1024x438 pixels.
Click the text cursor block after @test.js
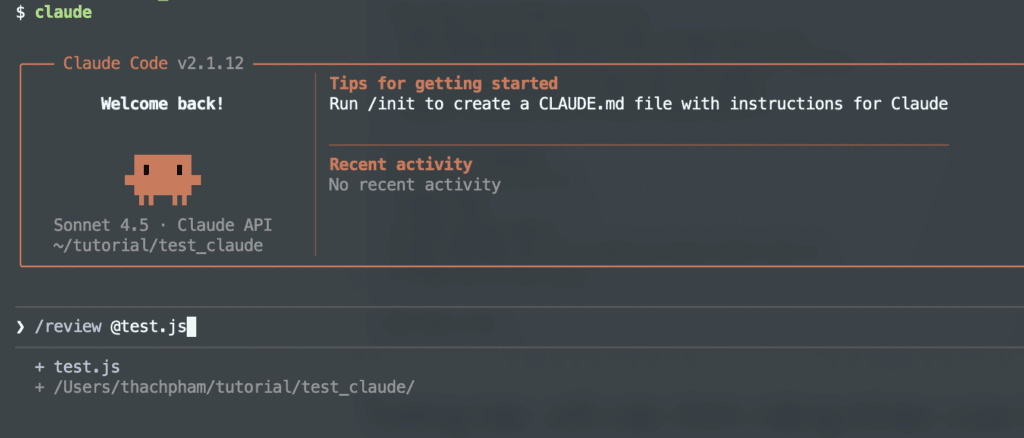[192, 326]
